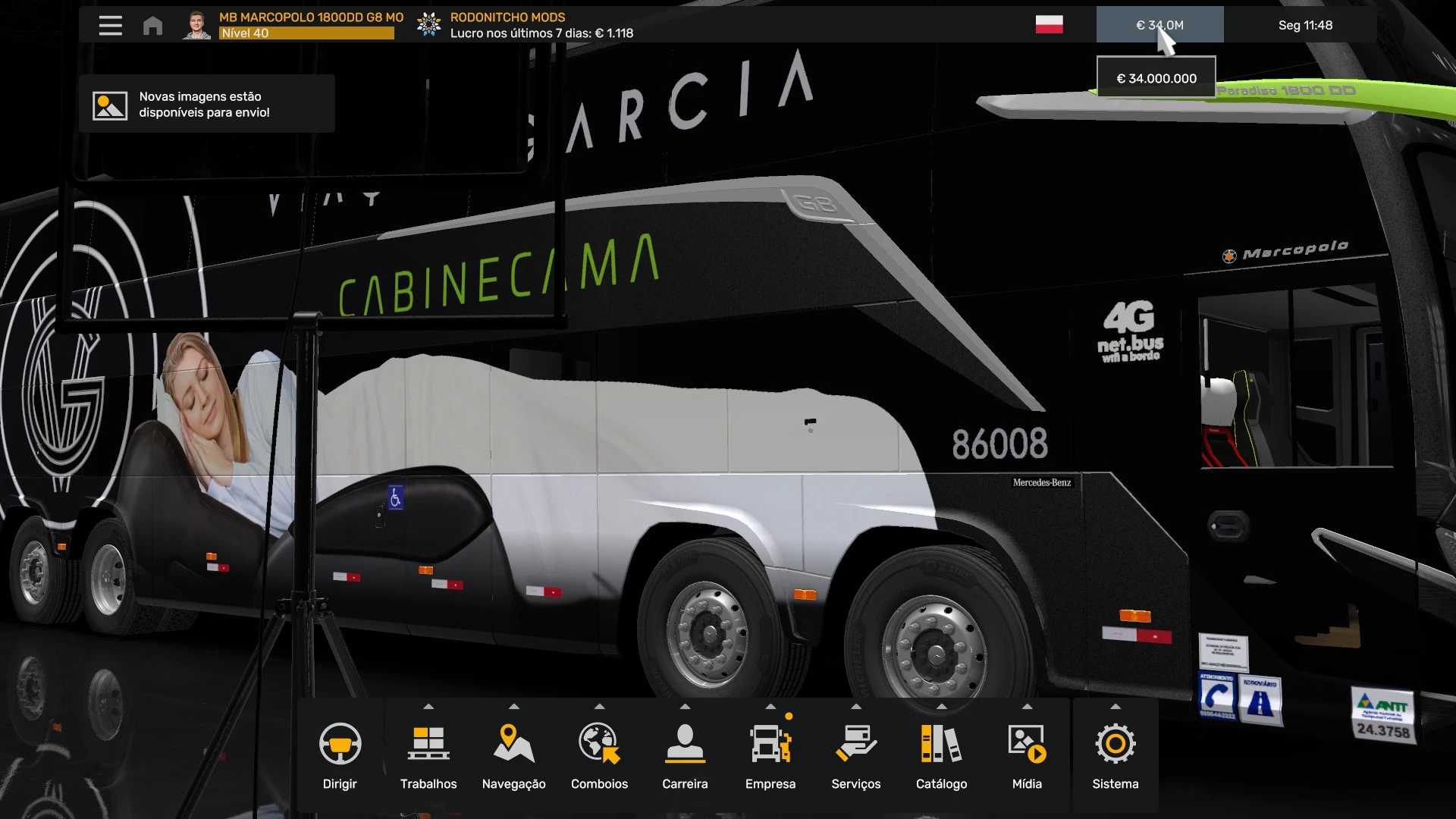
Task: Click the 'Novas imagens estão disponíveis' notification
Action: (x=206, y=105)
